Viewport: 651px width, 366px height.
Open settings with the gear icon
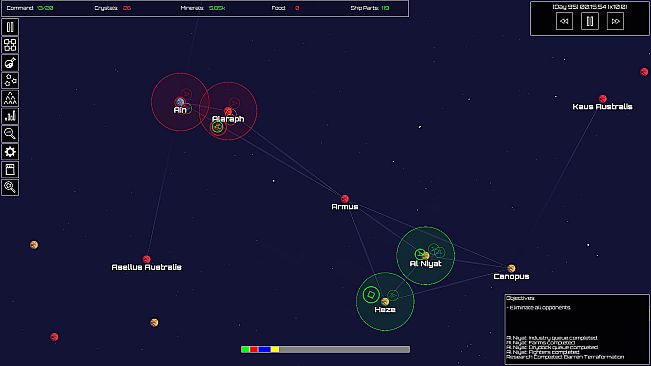[x=10, y=151]
